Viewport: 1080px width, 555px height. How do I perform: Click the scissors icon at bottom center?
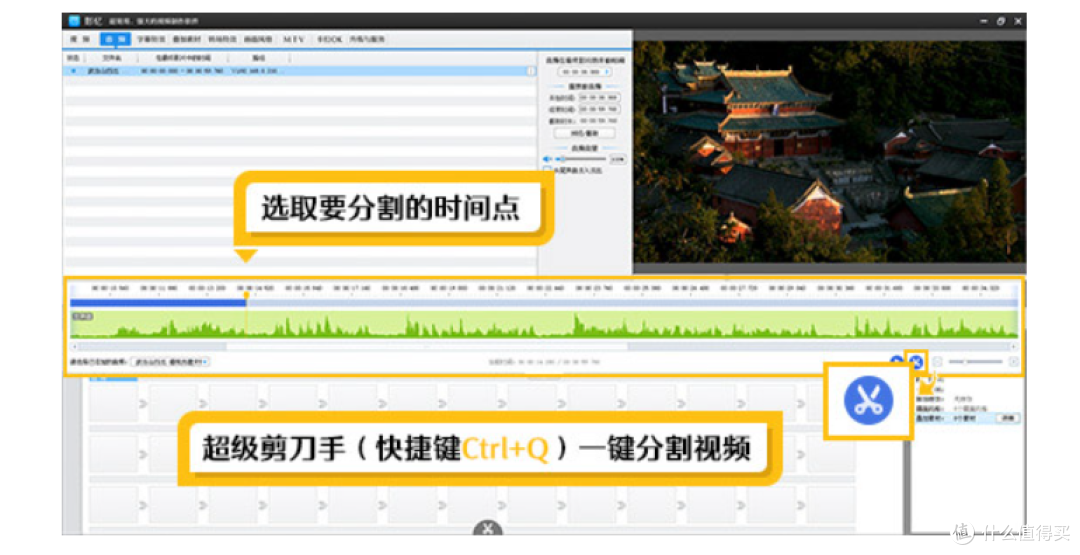point(488,529)
